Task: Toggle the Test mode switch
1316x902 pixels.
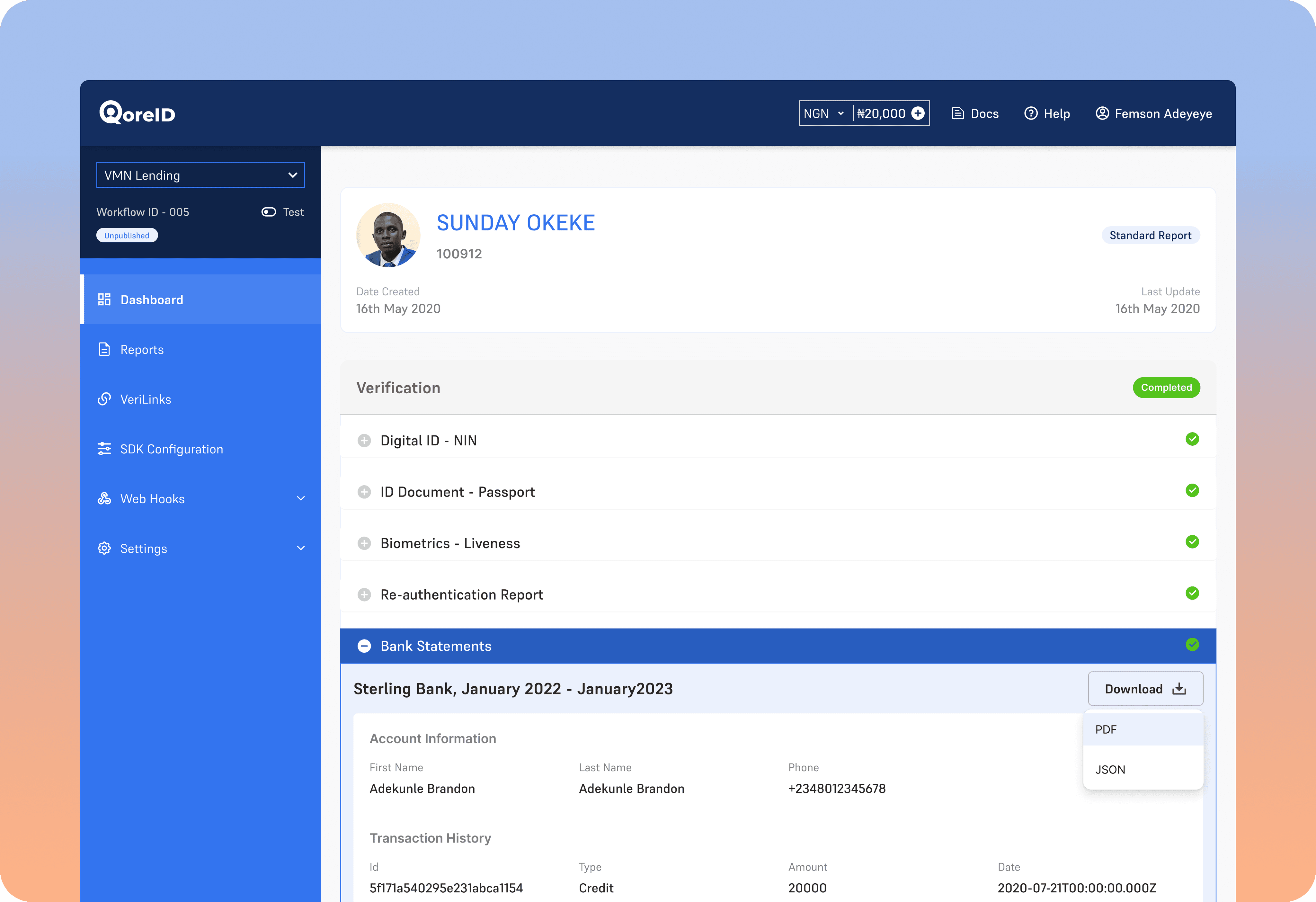Action: pyautogui.click(x=268, y=212)
